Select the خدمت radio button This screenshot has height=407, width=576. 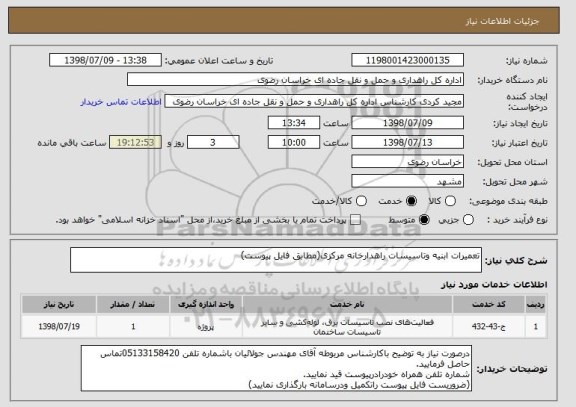[x=411, y=201]
